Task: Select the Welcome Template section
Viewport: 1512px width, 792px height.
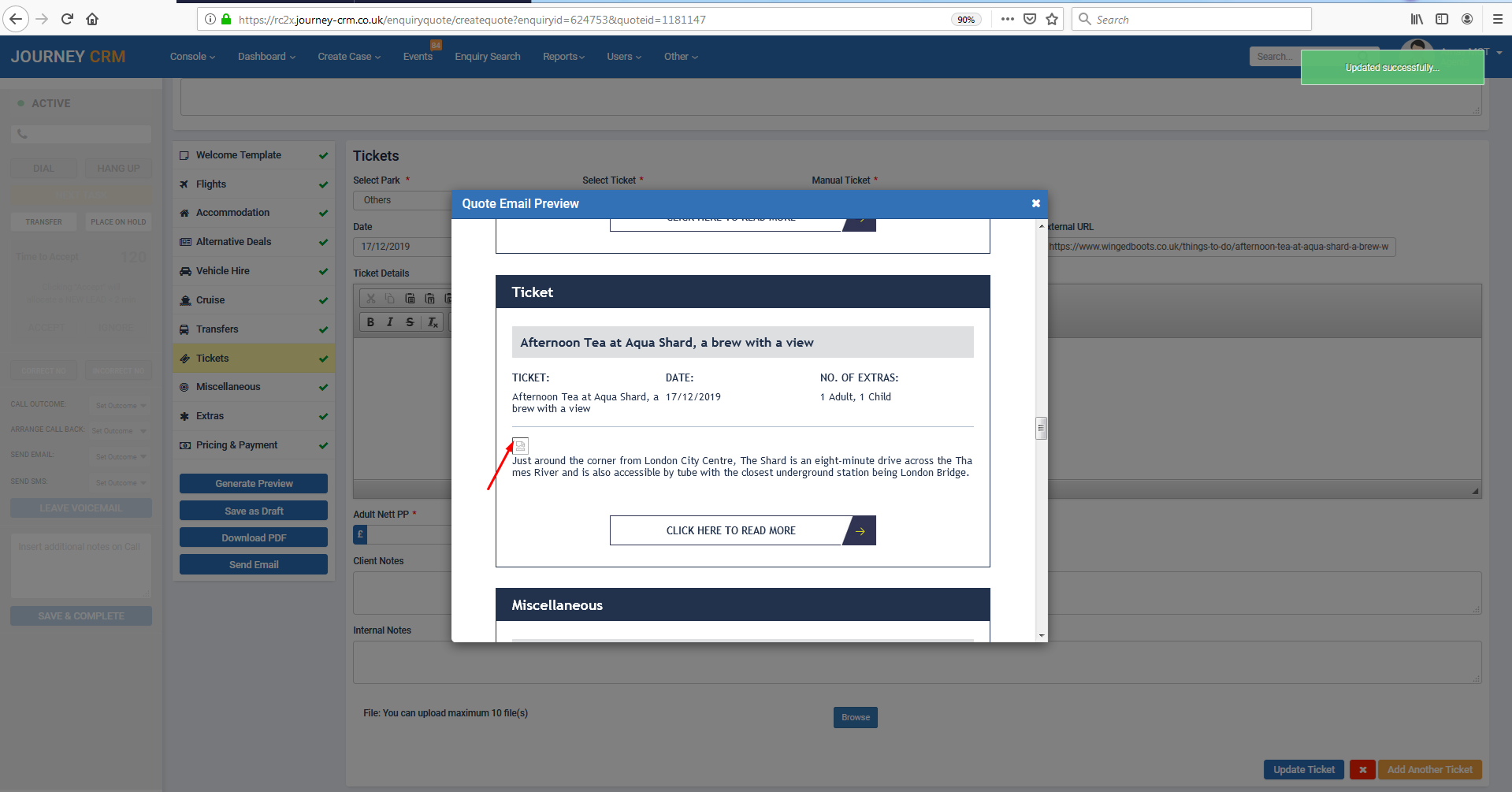Action: pos(254,155)
